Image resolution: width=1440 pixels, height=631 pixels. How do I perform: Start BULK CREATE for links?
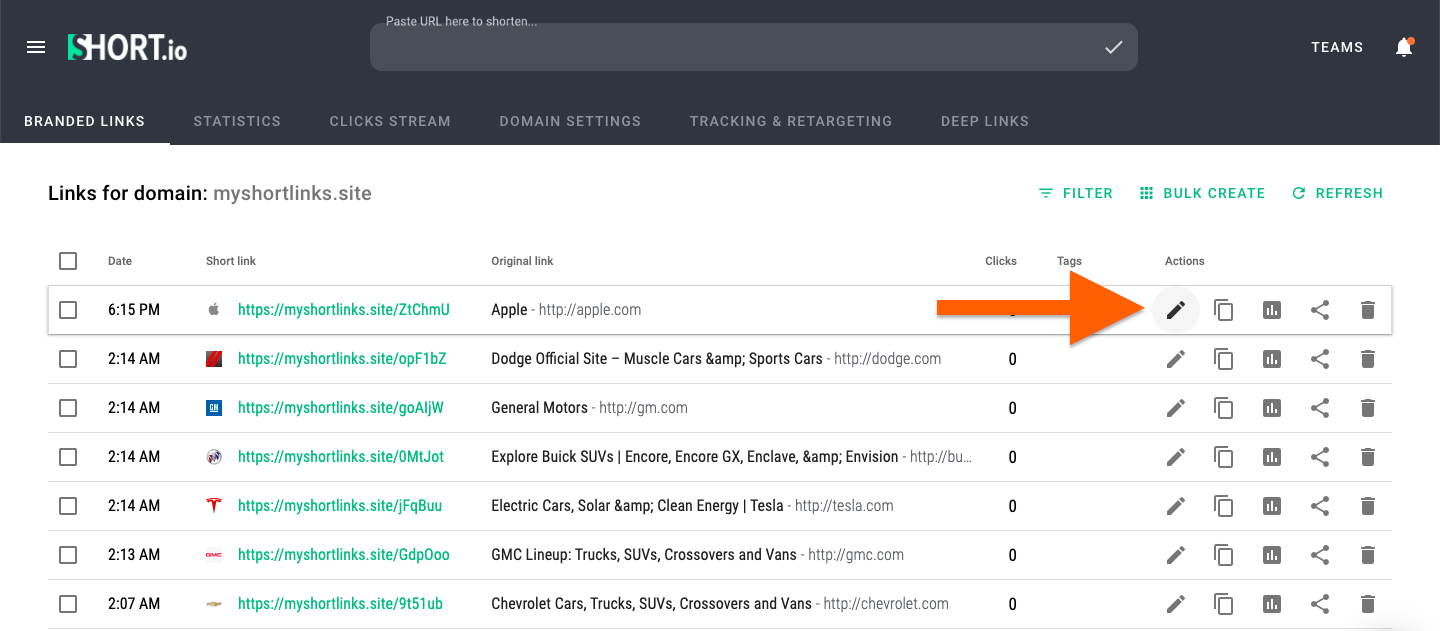(1202, 193)
